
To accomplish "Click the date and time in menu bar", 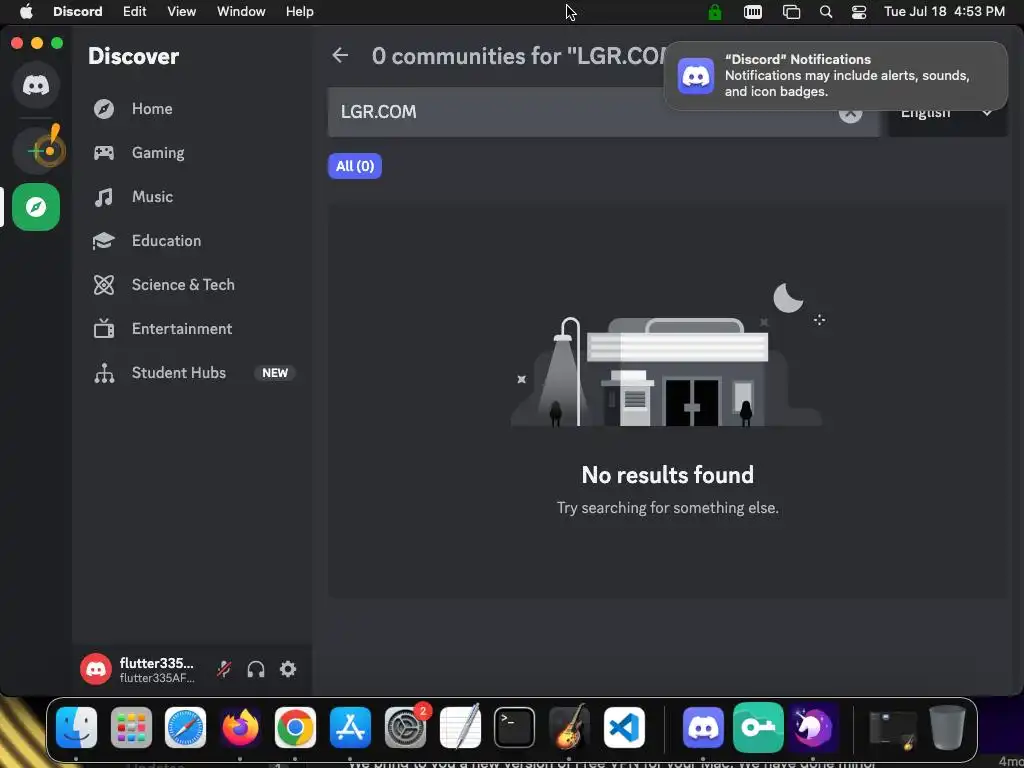I will coord(944,12).
